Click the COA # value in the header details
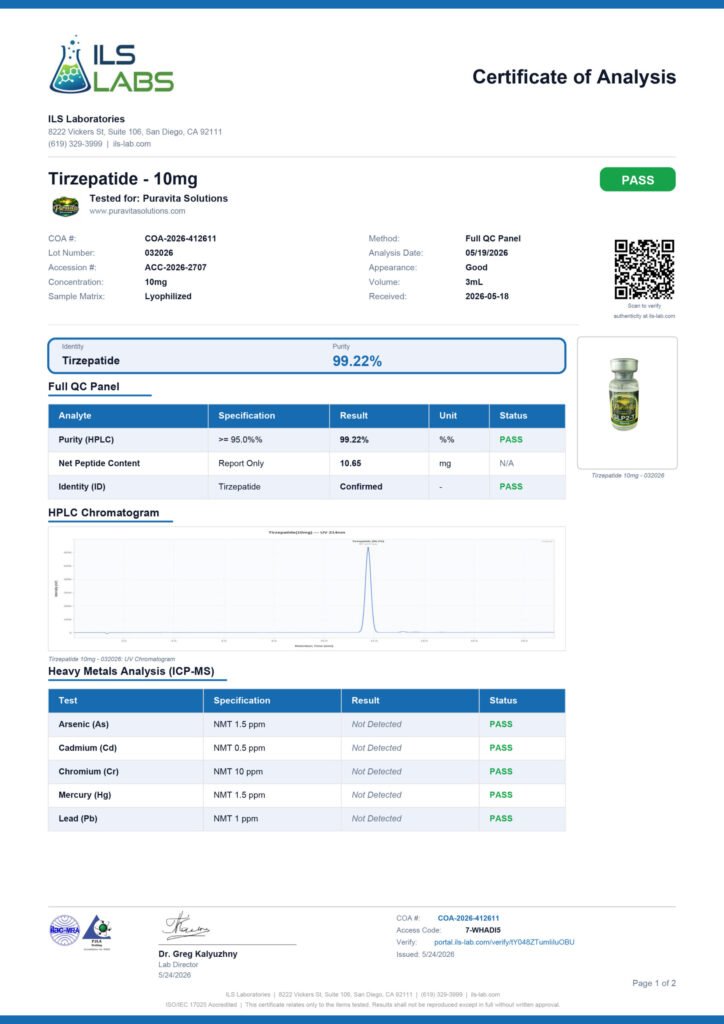This screenshot has width=724, height=1024. [x=180, y=238]
